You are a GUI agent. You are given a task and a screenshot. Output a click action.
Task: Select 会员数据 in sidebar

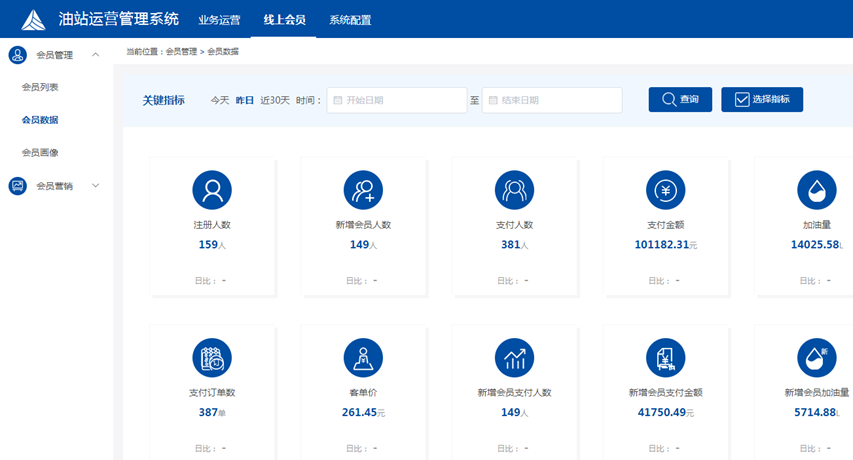[40, 120]
